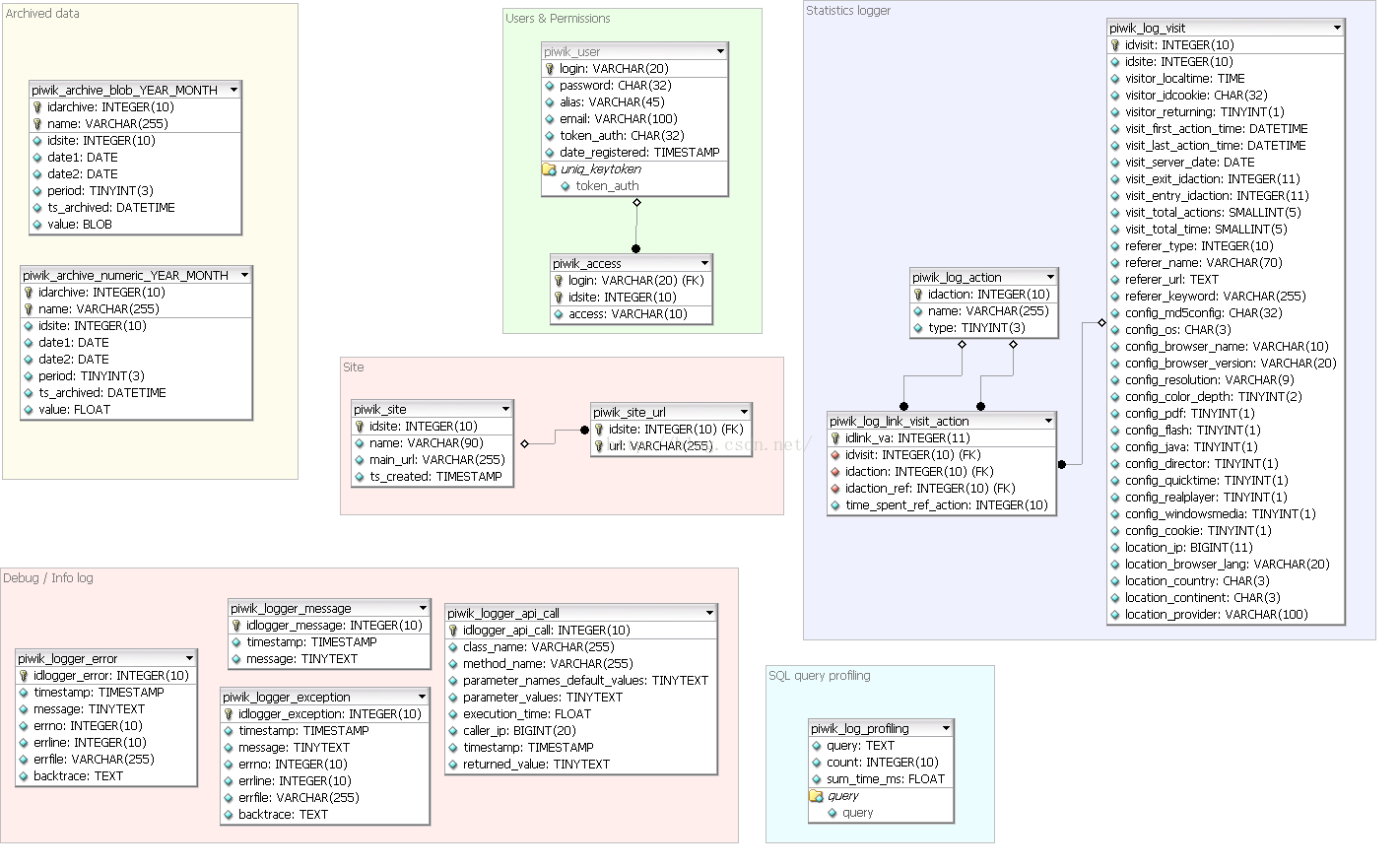Collapse the piwik_site table header arrow
Screen dimensions: 1399x868
[x=505, y=409]
